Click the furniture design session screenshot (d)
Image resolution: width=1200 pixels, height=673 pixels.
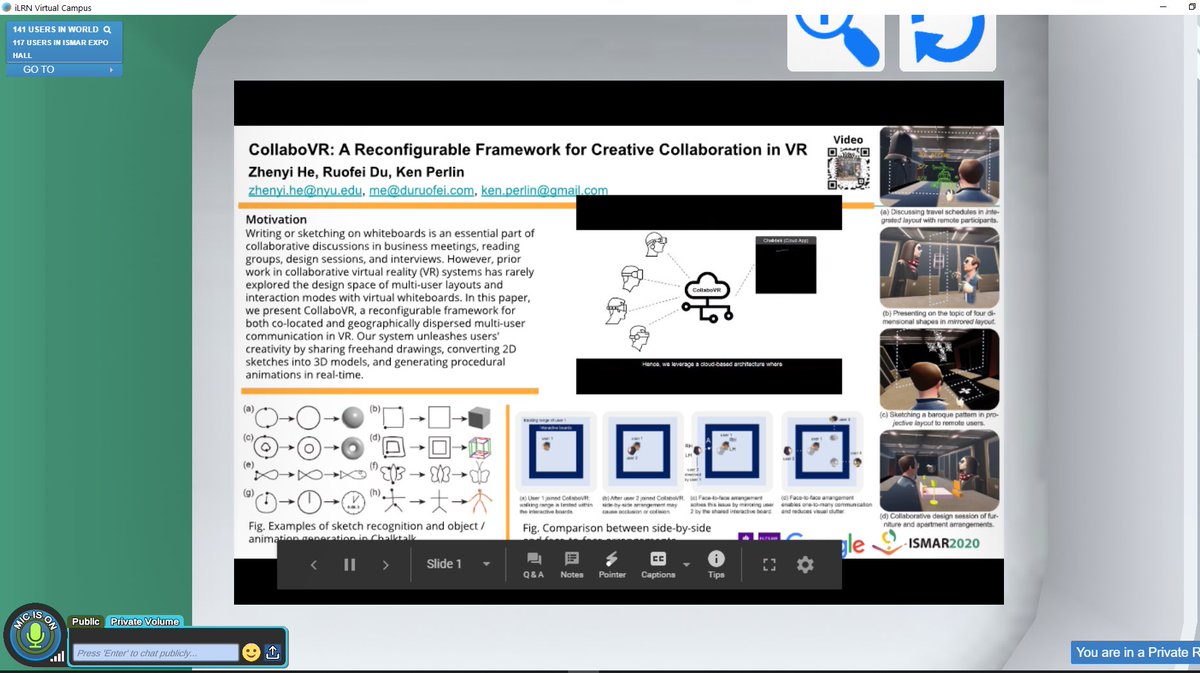[939, 470]
